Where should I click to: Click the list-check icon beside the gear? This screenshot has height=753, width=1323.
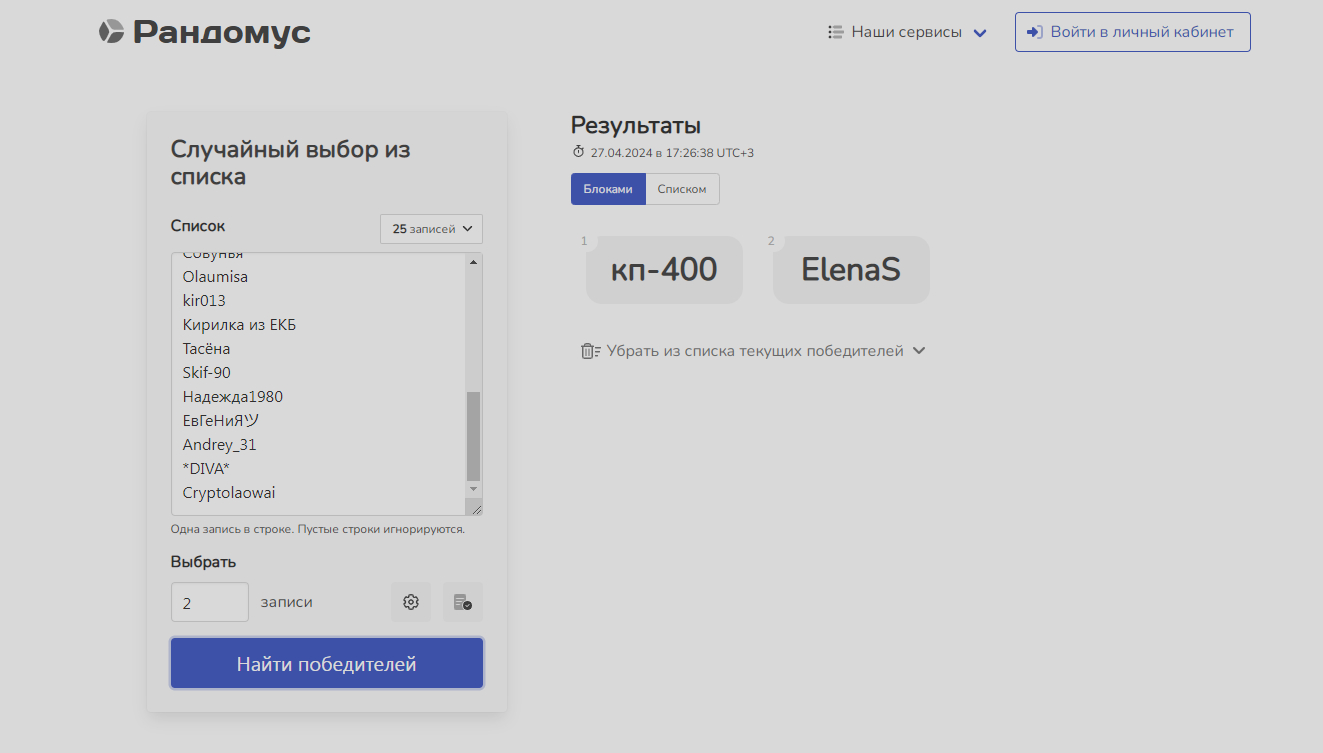coord(462,602)
